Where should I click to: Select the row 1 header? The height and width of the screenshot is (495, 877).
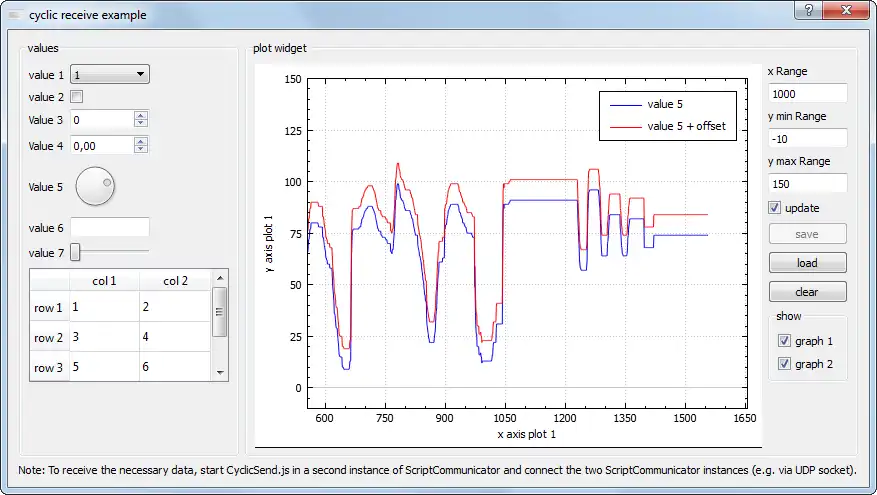coord(49,307)
